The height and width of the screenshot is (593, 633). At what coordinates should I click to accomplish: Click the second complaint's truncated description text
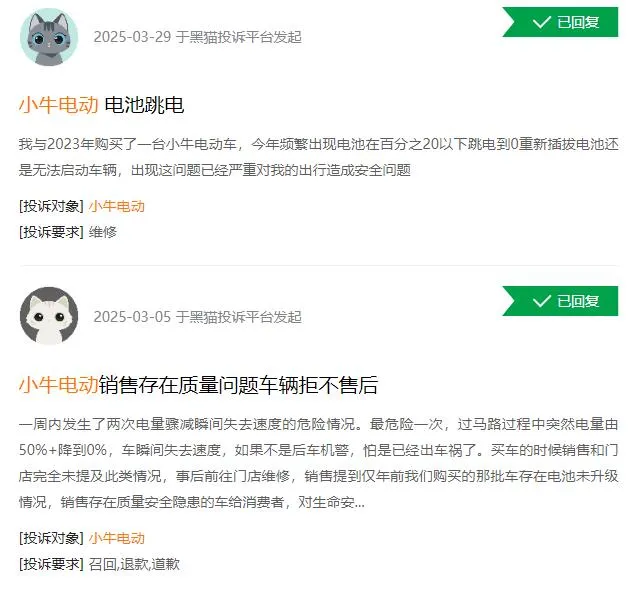coord(319,463)
